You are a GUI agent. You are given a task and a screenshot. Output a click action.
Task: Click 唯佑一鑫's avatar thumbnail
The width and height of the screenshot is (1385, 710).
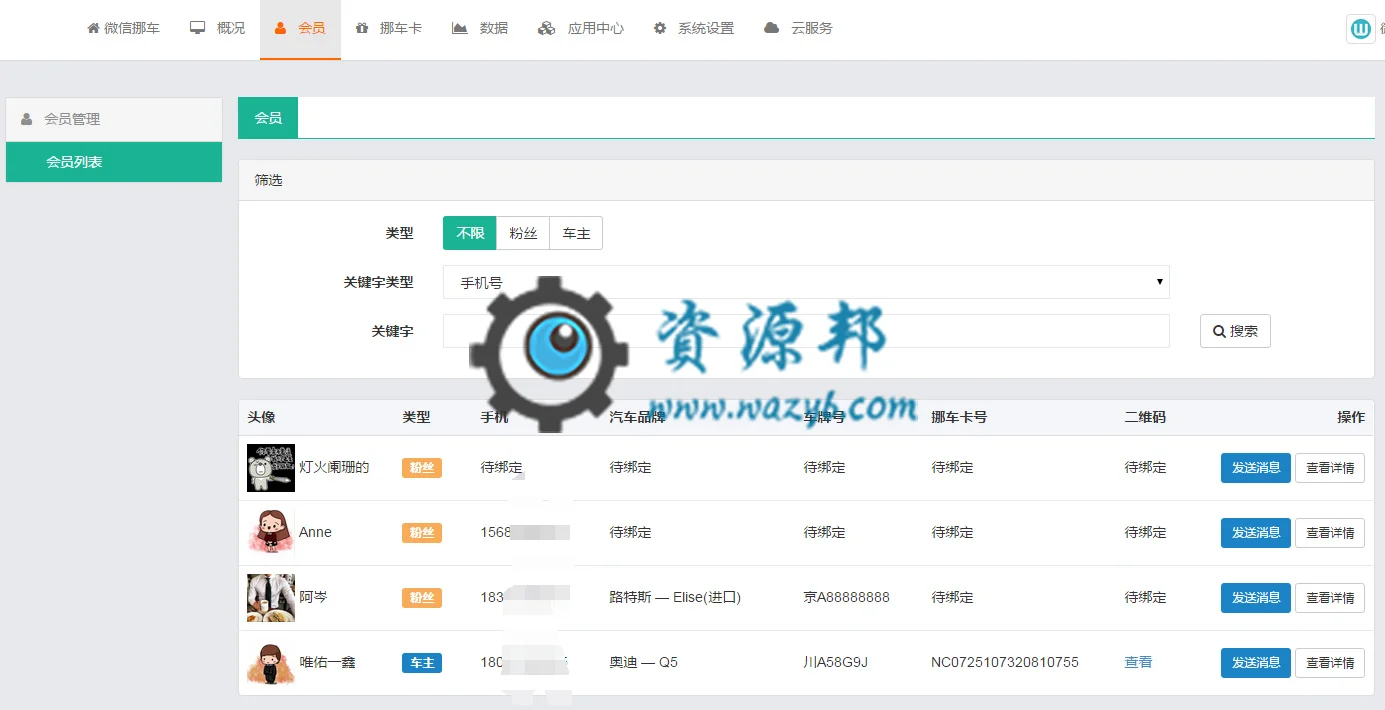271,663
